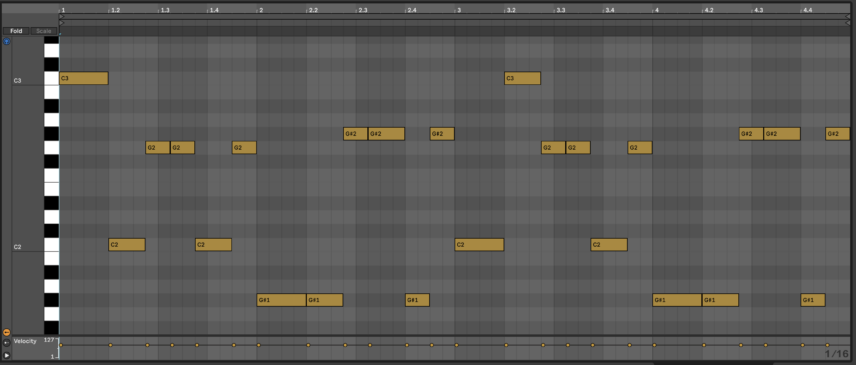This screenshot has width=856, height=365.
Task: Click the Velocity lane label
Action: [25, 342]
